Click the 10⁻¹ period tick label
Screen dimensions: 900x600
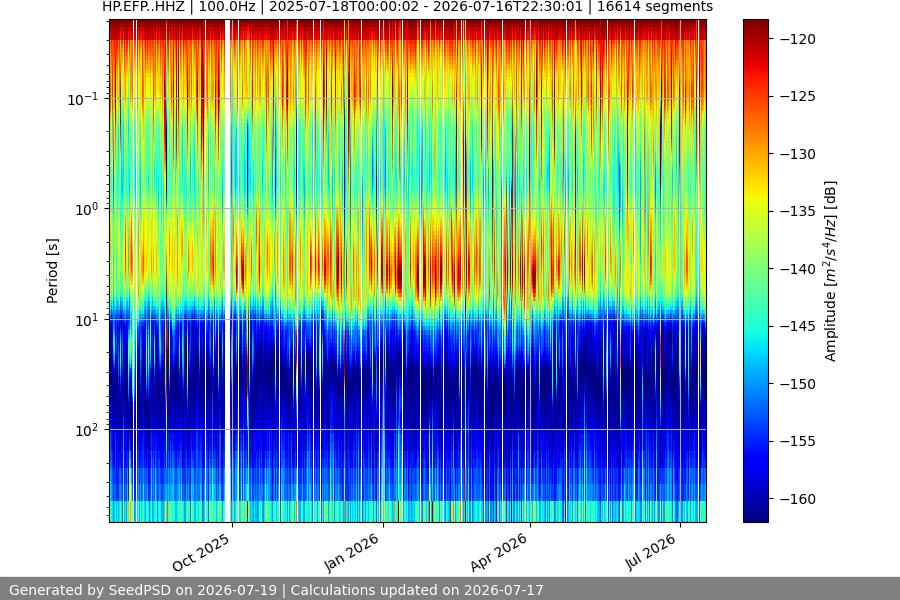pos(82,99)
